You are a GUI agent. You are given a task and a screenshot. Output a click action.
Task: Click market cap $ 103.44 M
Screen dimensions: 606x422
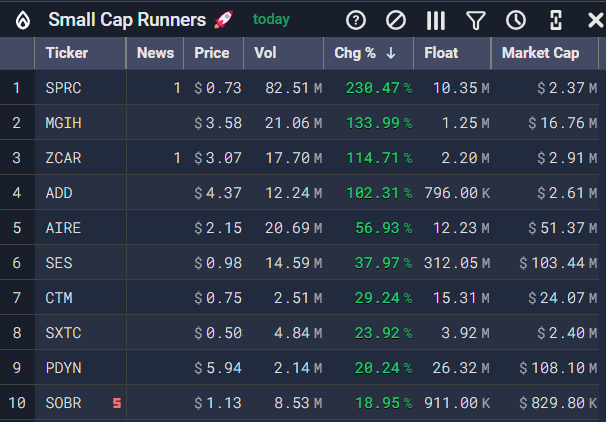pyautogui.click(x=558, y=263)
